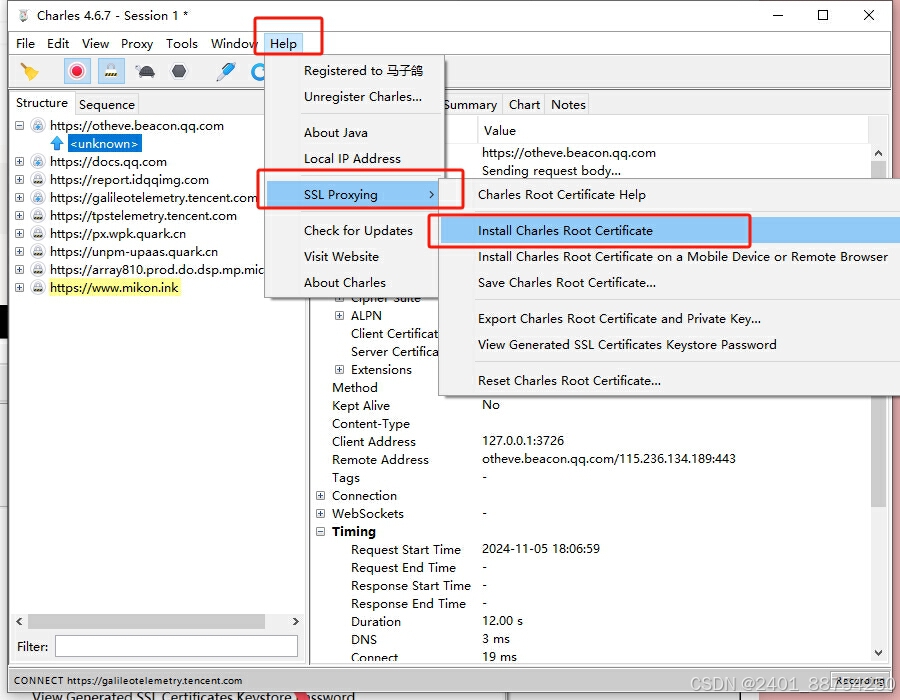Choose About Charles
Screen dimensions: 900x700
pyautogui.click(x=345, y=282)
